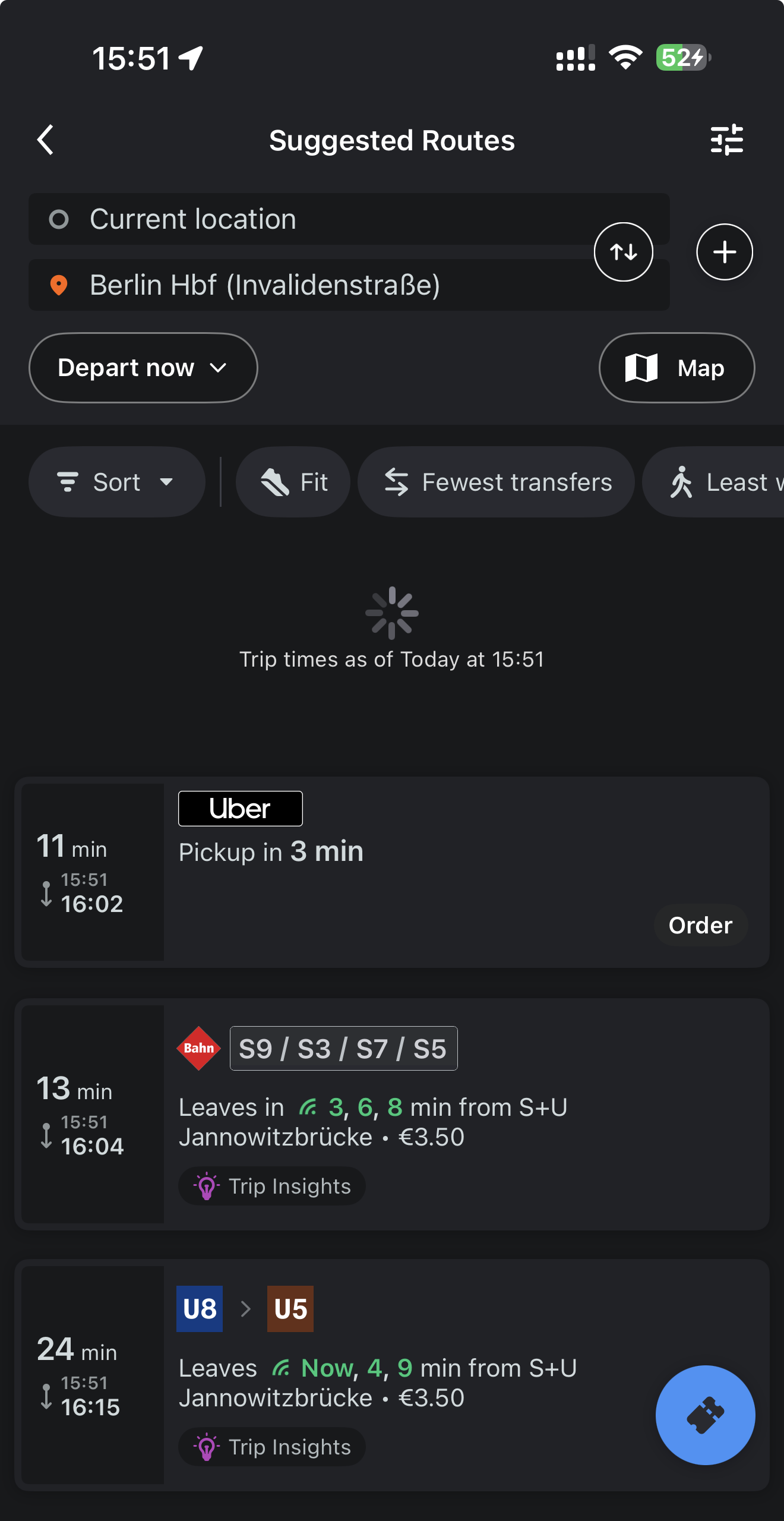784x1521 pixels.
Task: Edit the Berlin Hbf destination field
Action: [349, 285]
